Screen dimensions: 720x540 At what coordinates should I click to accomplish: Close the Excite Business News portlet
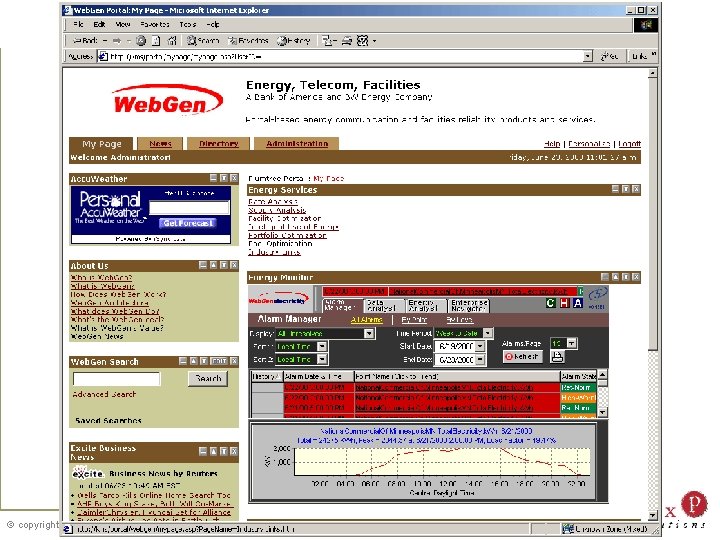[x=234, y=451]
